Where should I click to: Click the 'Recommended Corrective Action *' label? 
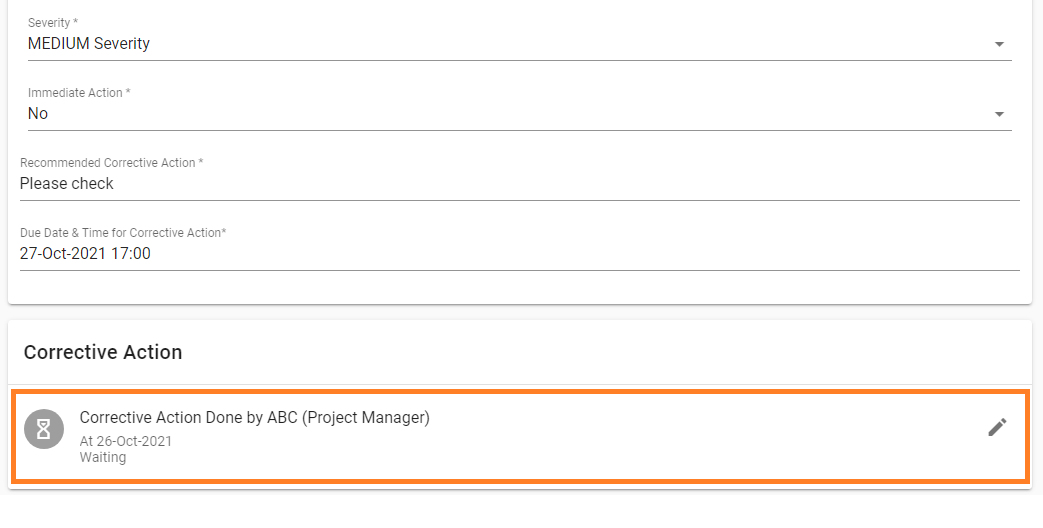(x=111, y=163)
